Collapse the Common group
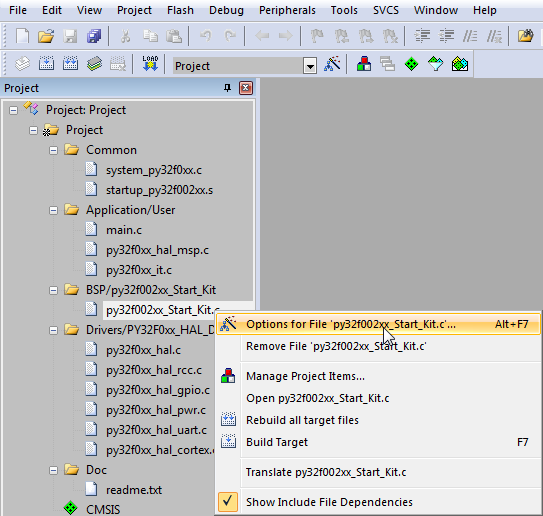 coord(53,150)
